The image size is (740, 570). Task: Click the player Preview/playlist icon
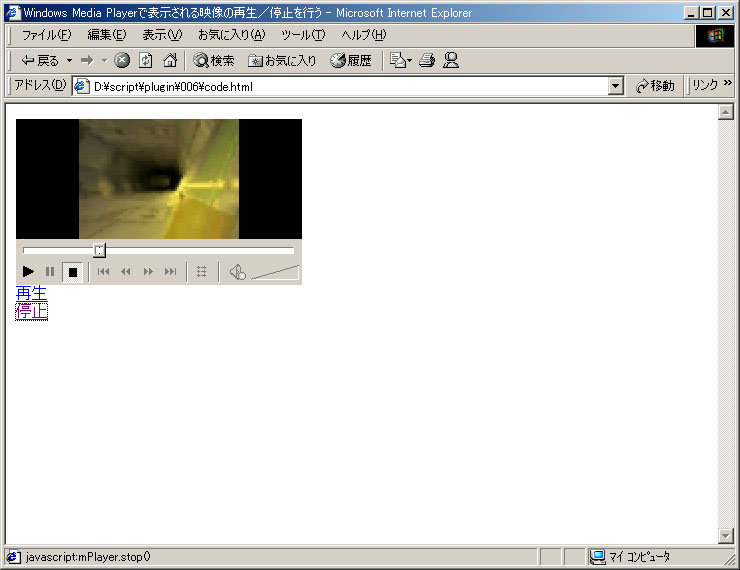point(202,272)
